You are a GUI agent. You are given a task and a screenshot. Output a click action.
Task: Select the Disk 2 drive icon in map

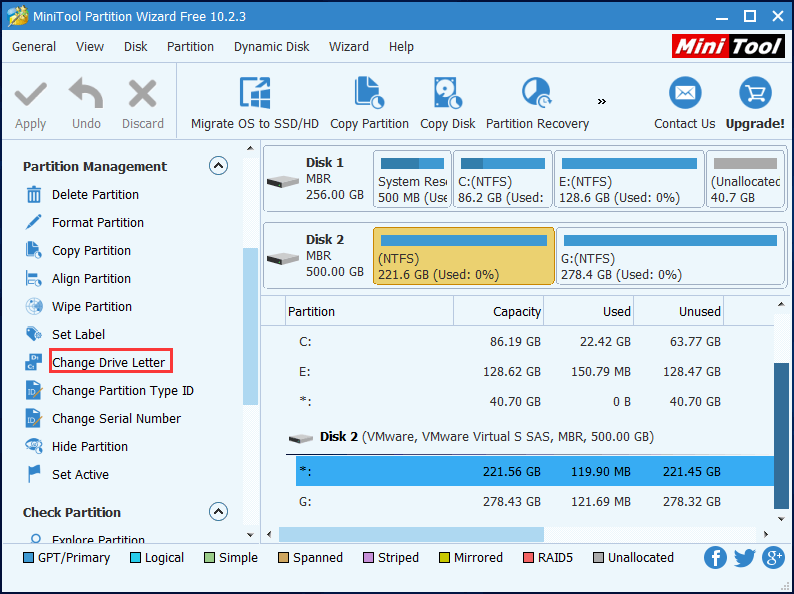click(283, 258)
